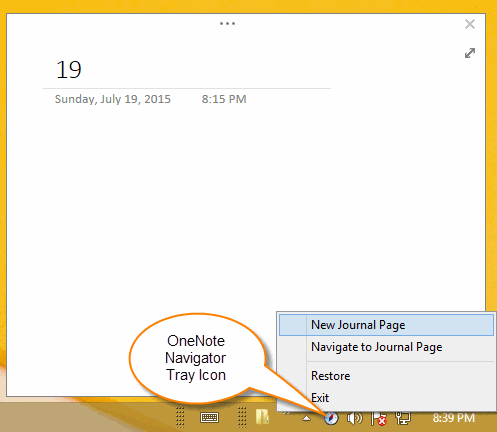Open the folder icon on taskbar
This screenshot has width=497, height=432.
[262, 417]
